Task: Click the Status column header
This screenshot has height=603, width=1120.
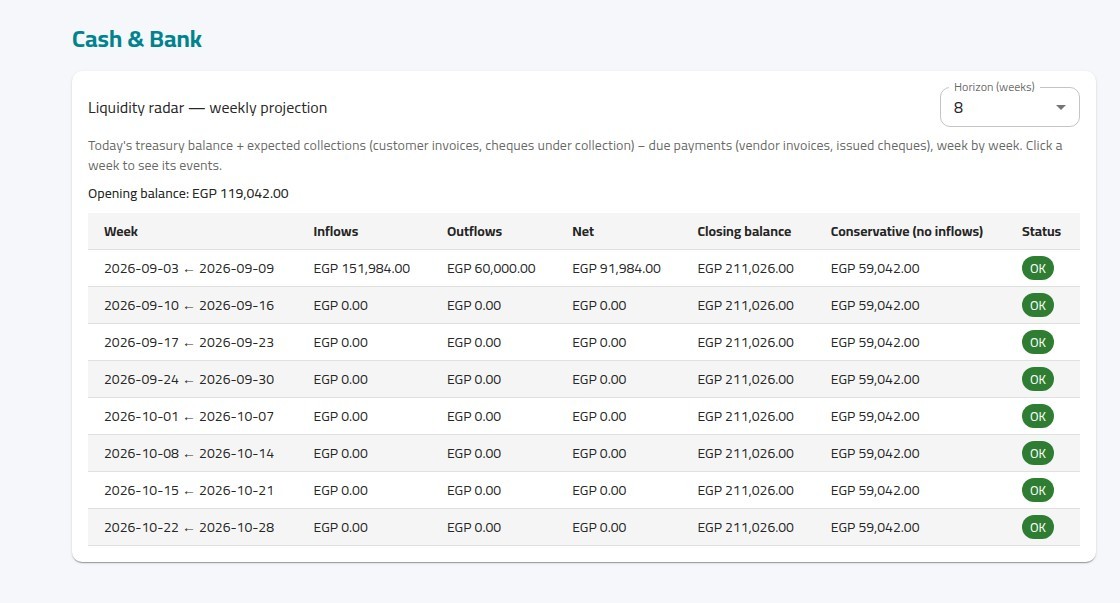Action: pyautogui.click(x=1041, y=231)
